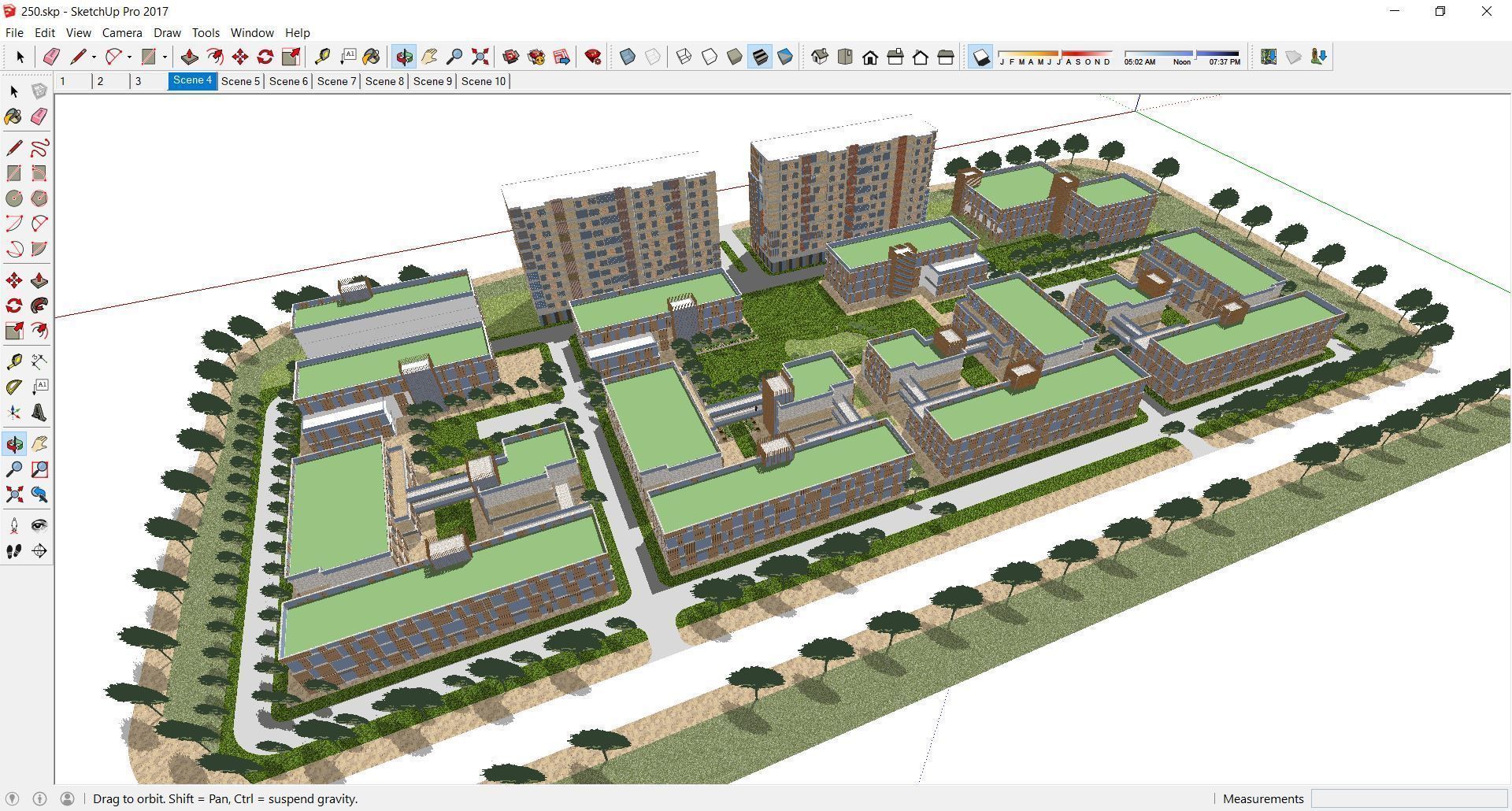Enable Wireframe face style
Image resolution: width=1512 pixels, height=811 pixels.
pos(684,57)
